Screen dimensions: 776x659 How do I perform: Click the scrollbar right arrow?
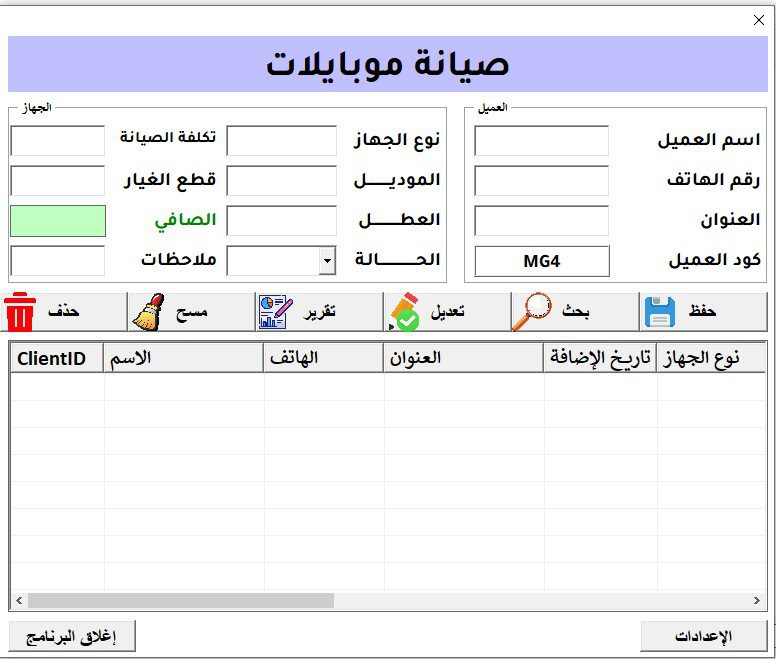tap(757, 601)
